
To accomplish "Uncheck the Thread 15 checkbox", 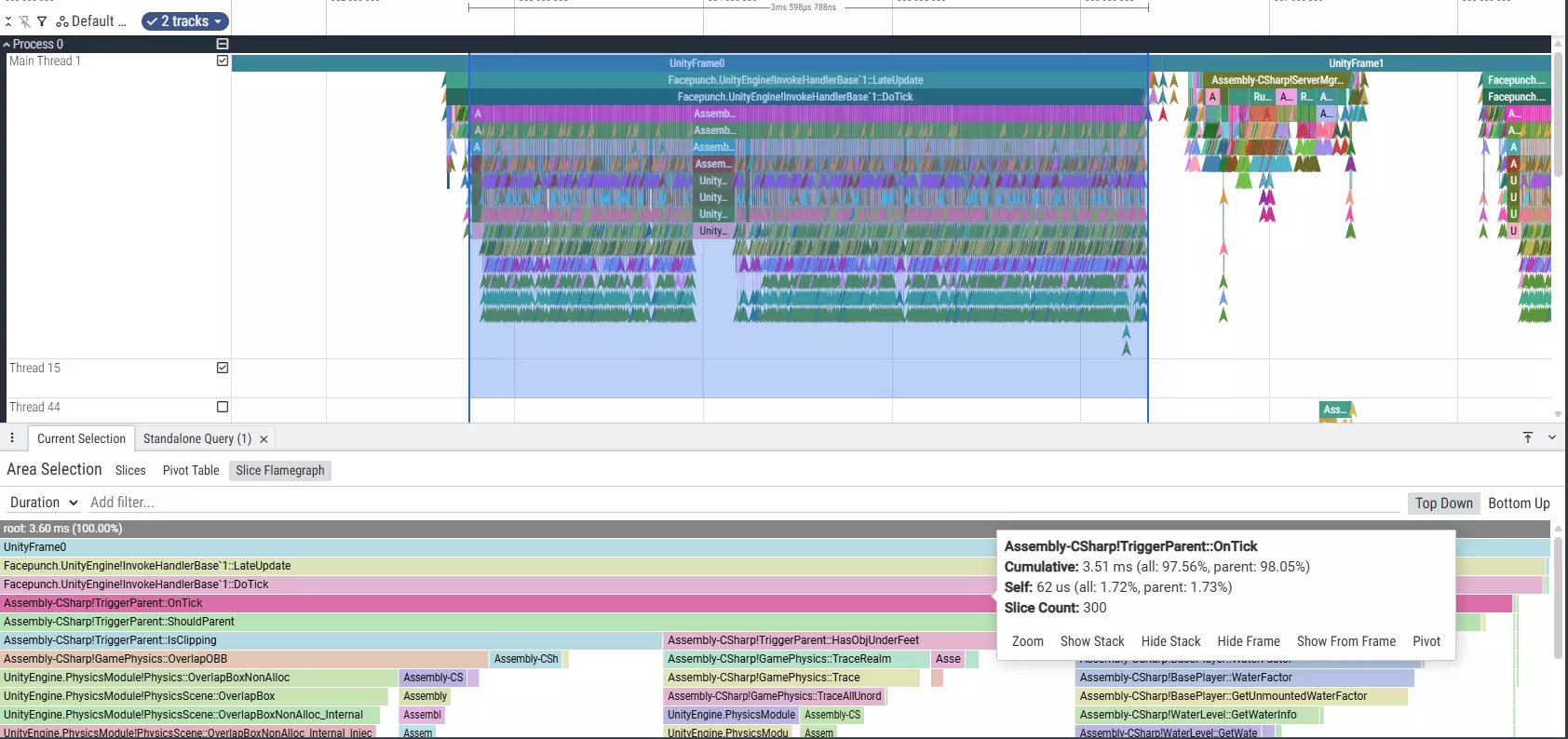I will 223,368.
